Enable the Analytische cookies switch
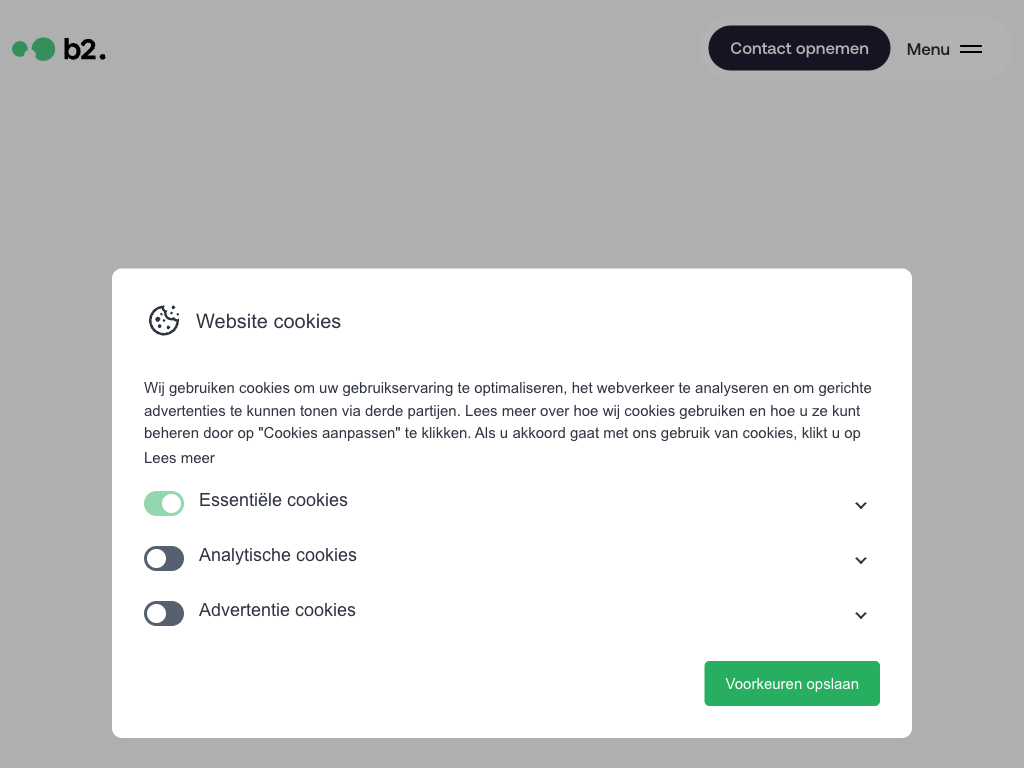 coord(164,558)
